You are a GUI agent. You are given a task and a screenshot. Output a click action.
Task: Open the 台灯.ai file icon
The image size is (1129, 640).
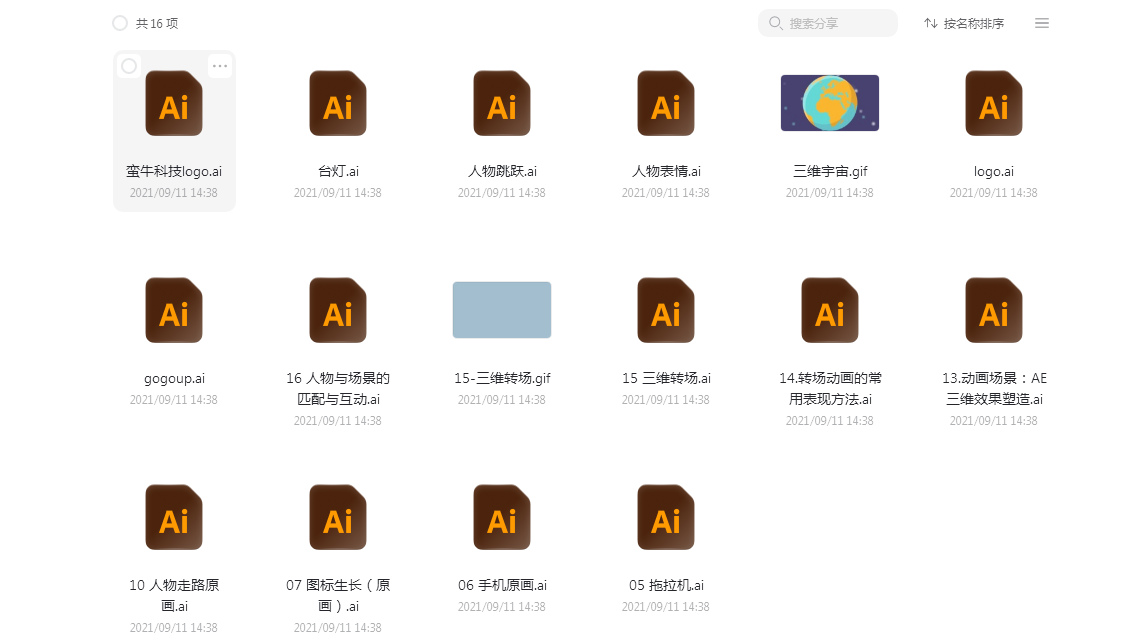tap(338, 103)
